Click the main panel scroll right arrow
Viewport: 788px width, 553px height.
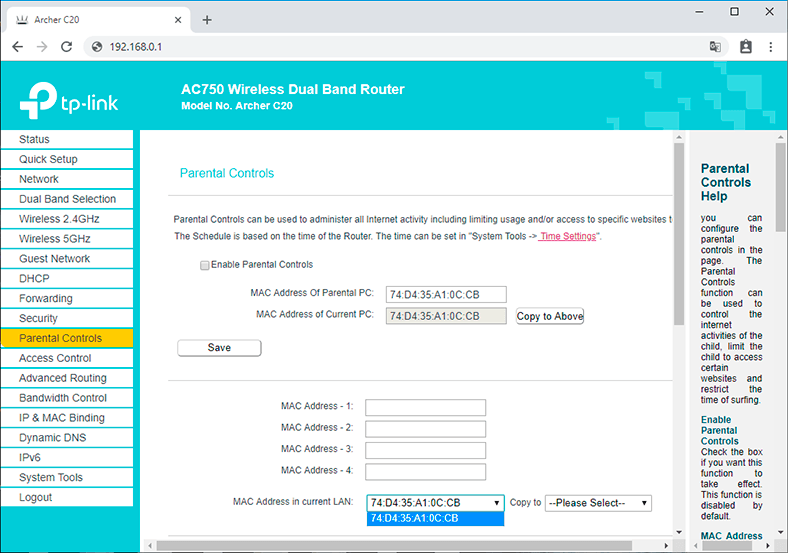[x=666, y=545]
